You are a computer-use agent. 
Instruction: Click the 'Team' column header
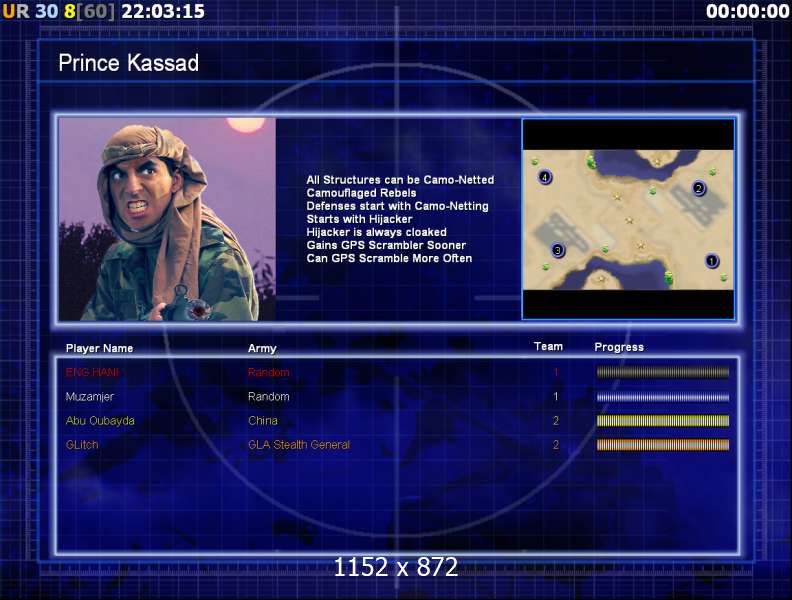point(548,346)
